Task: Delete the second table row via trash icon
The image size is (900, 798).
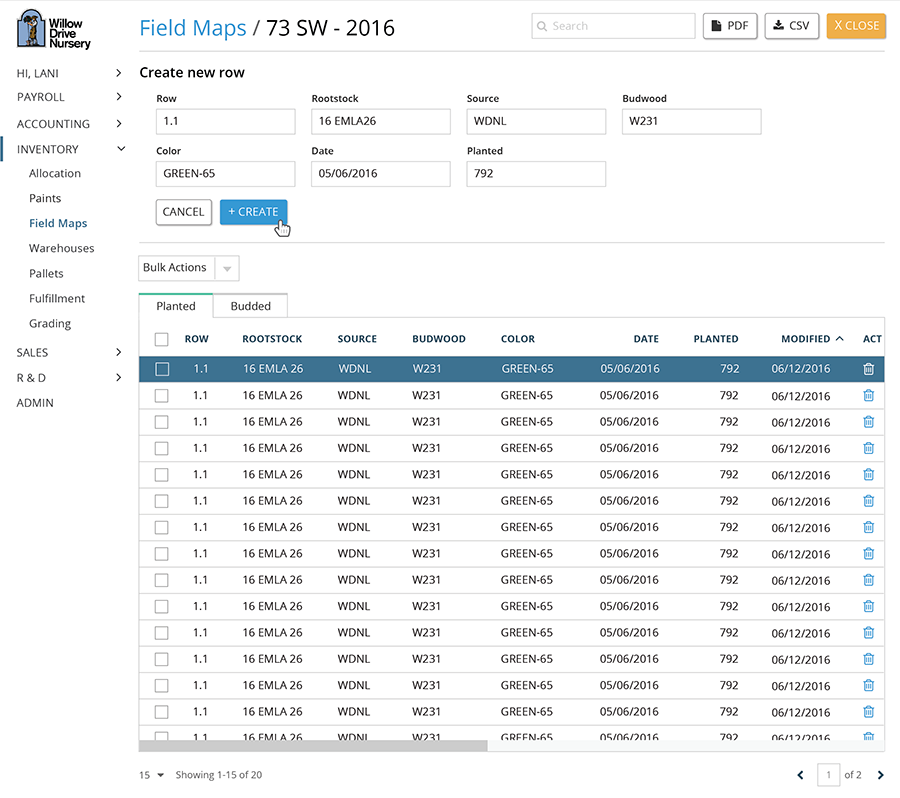Action: 868,395
